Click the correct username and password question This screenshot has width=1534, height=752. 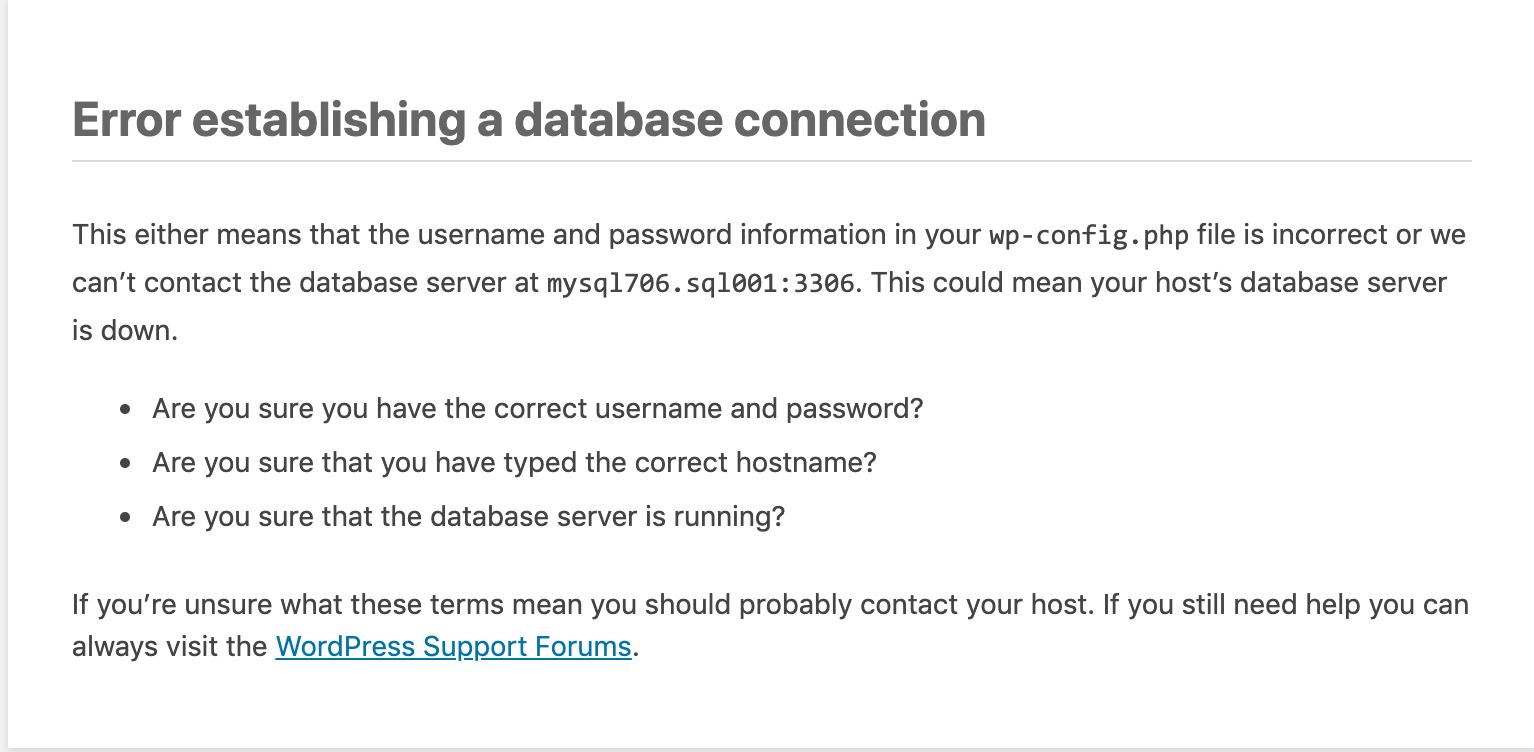pos(537,409)
